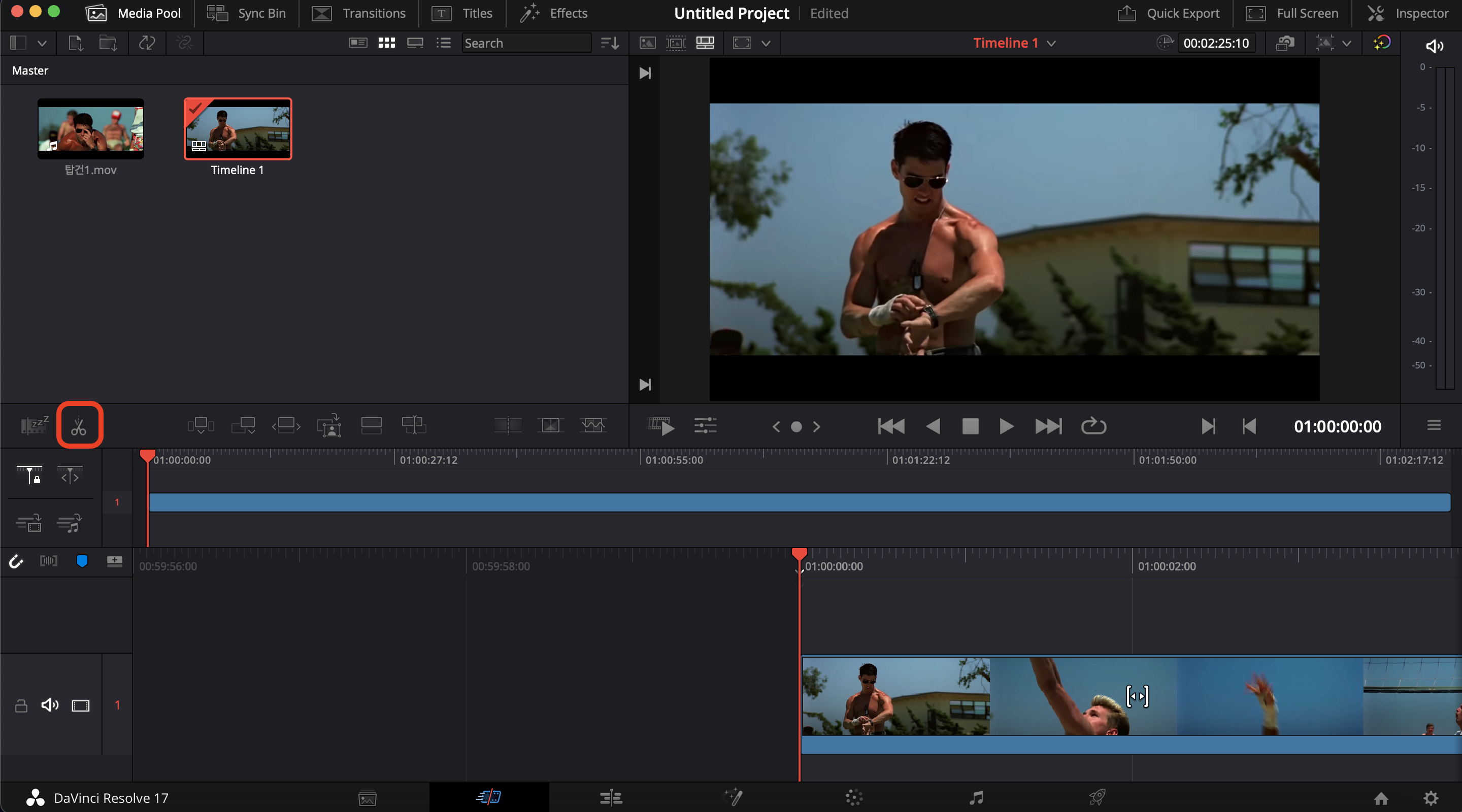This screenshot has height=812, width=1462.
Task: Open the media pool sort menu
Action: pos(610,43)
